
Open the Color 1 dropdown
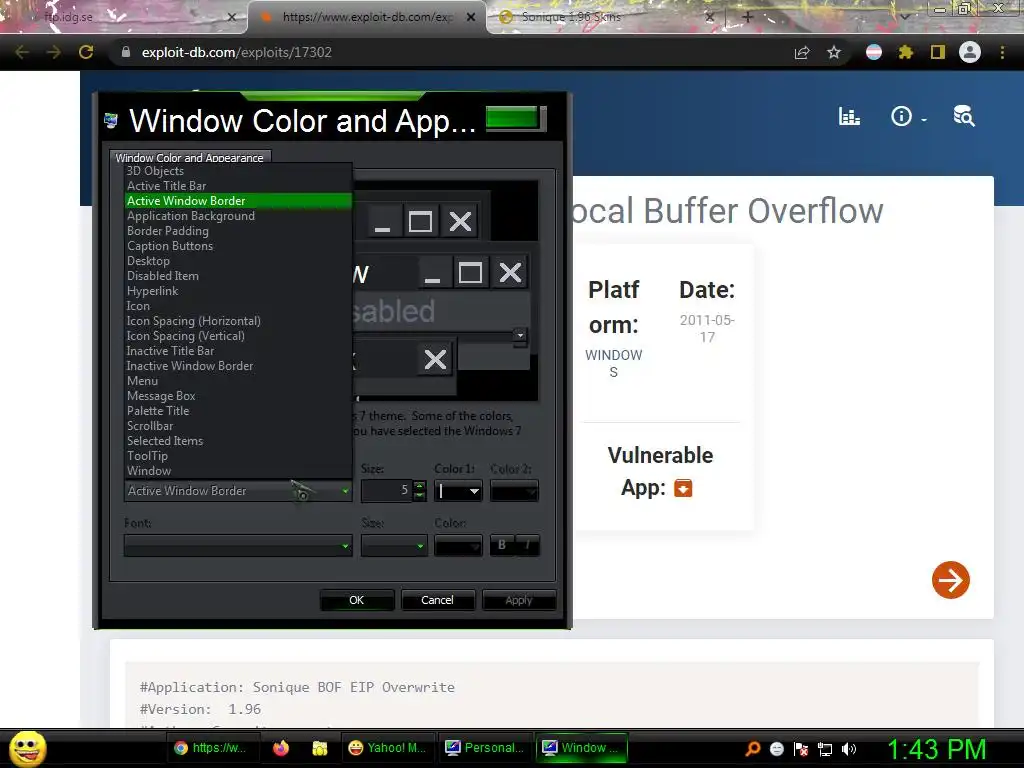pyautogui.click(x=458, y=491)
